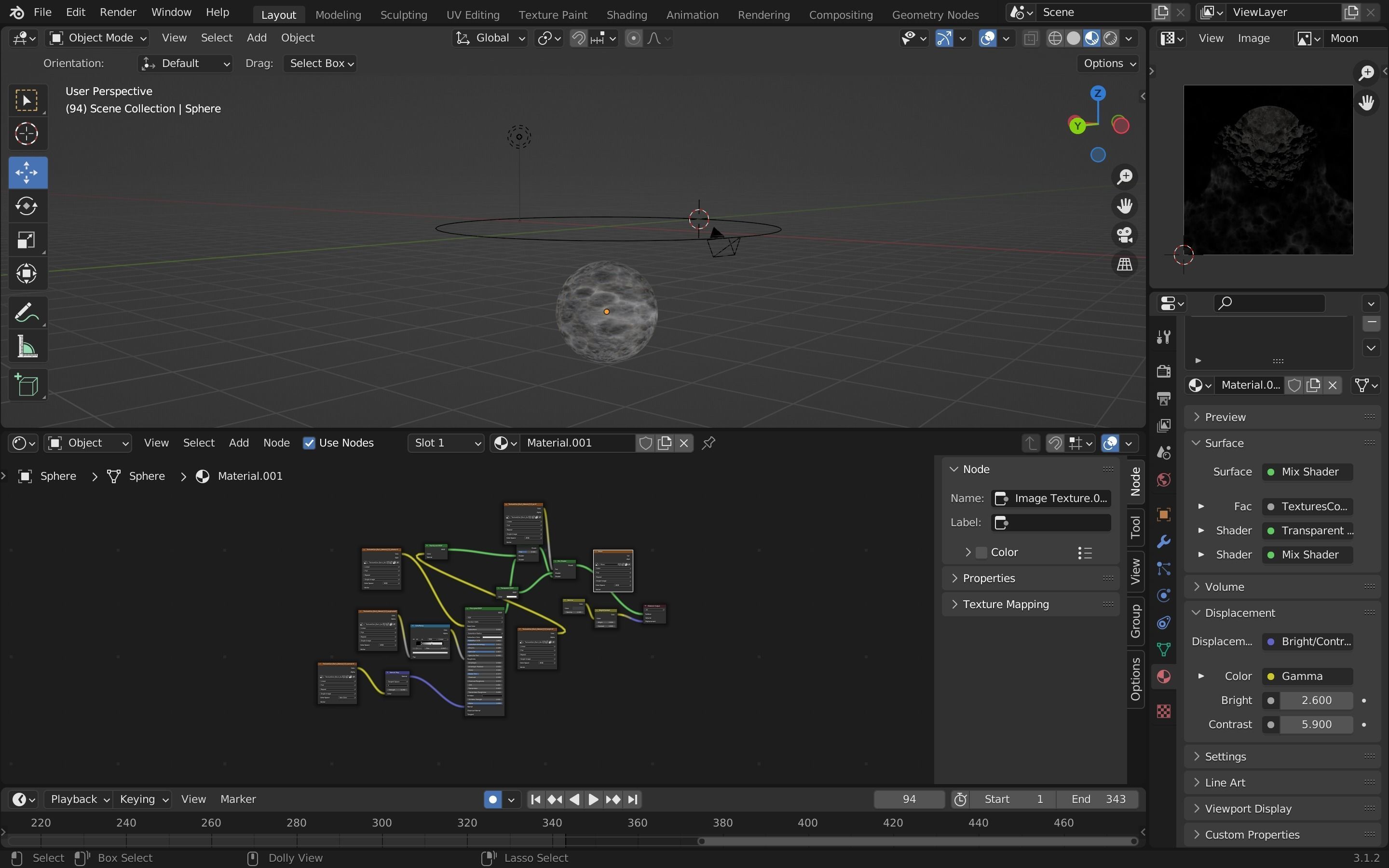Screen dimensions: 1389x868
Task: Open the Modifier properties wrench tab
Action: [1163, 542]
